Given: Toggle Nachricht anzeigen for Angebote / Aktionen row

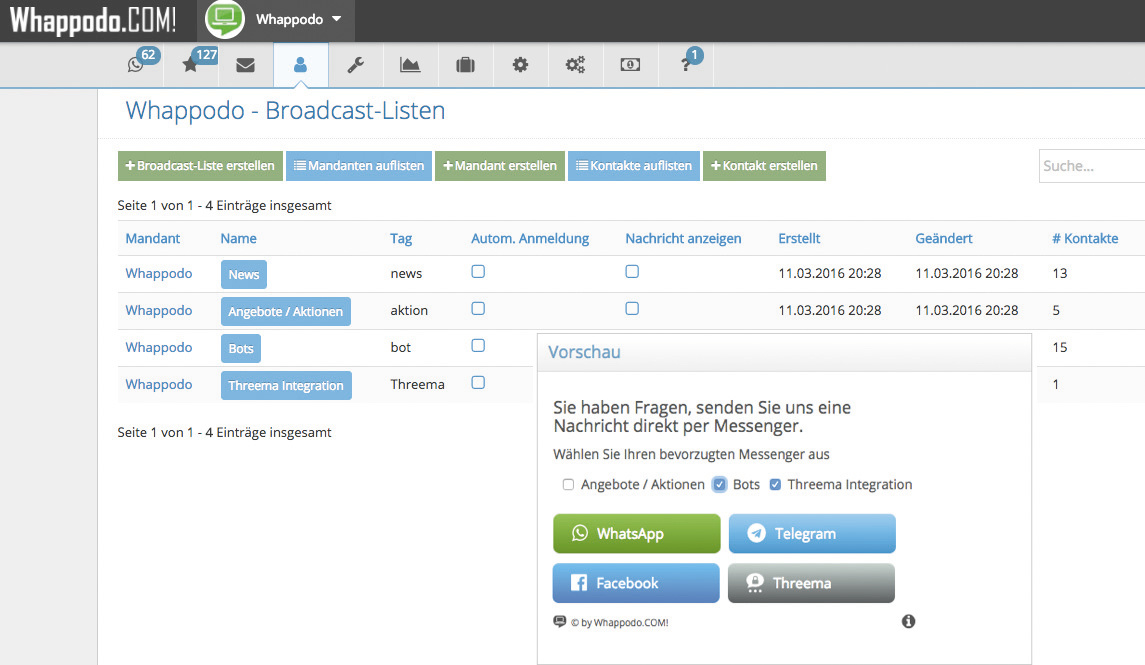Looking at the screenshot, I should (632, 309).
